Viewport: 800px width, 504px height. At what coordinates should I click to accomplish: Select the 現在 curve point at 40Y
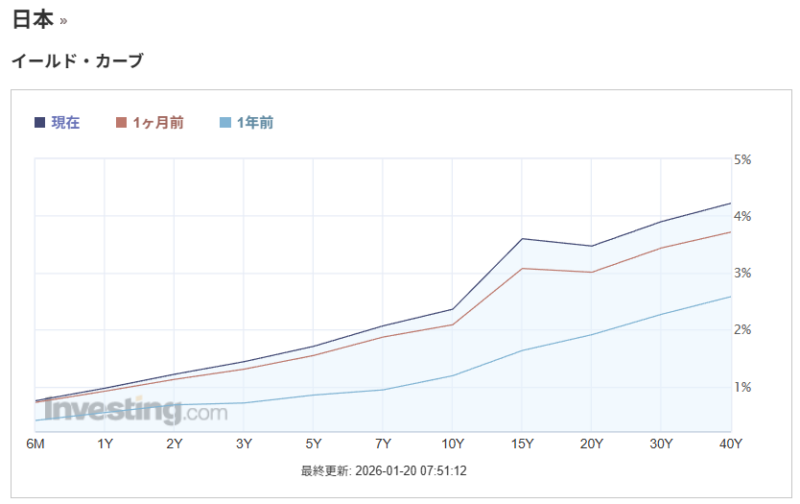pyautogui.click(x=730, y=203)
